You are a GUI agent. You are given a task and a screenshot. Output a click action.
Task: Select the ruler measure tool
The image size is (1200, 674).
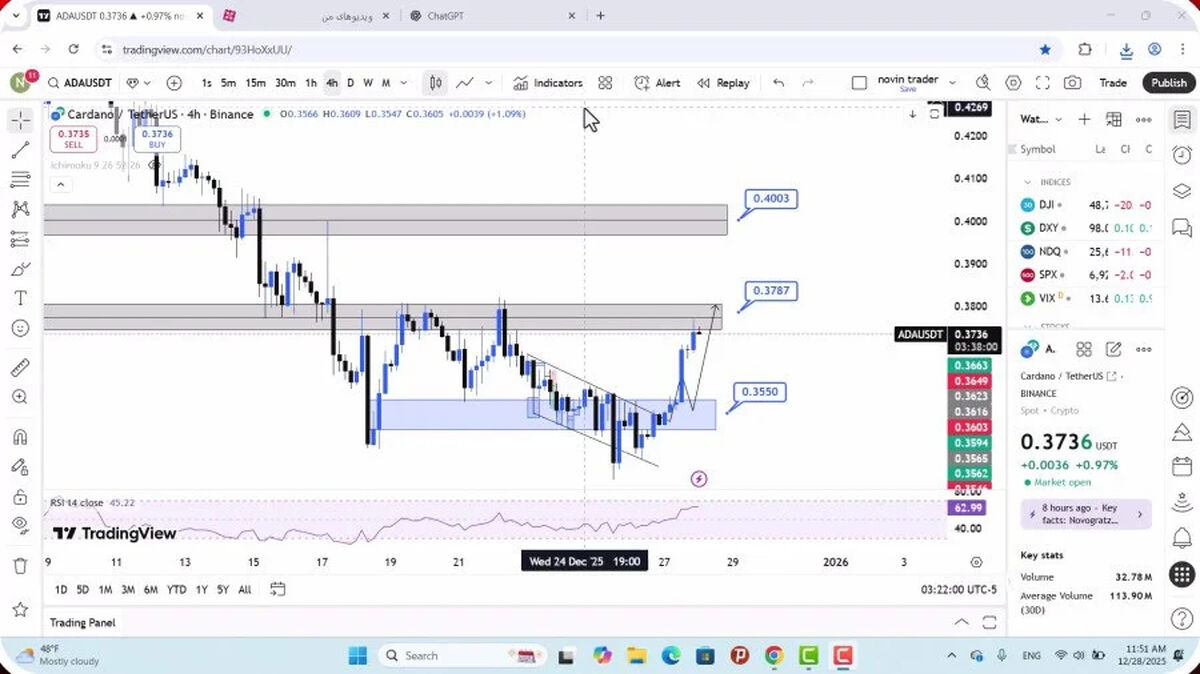coord(20,368)
